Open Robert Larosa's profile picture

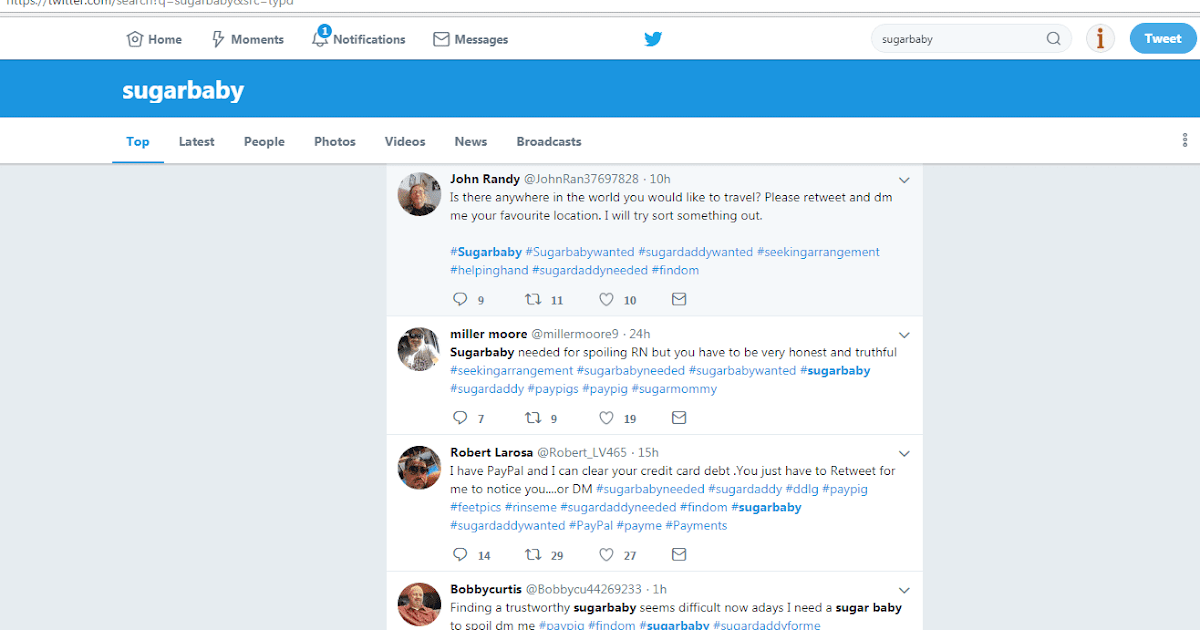click(x=419, y=468)
